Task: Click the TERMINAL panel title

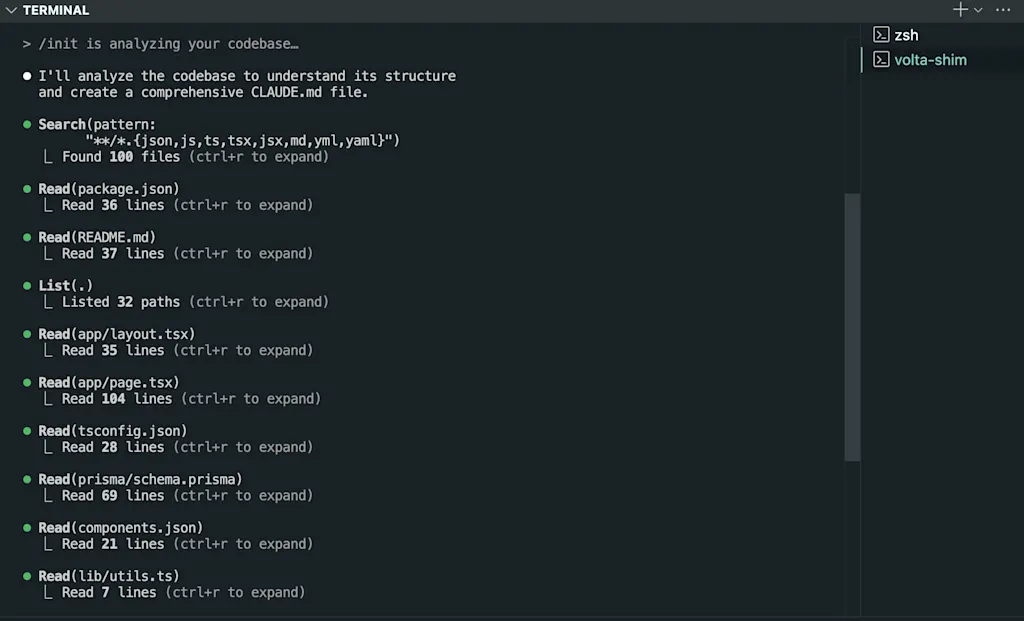Action: pos(56,10)
